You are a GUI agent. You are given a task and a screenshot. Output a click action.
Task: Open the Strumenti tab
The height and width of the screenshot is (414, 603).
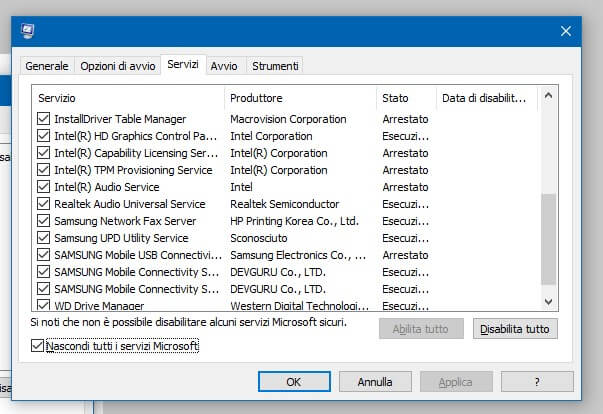(x=274, y=66)
